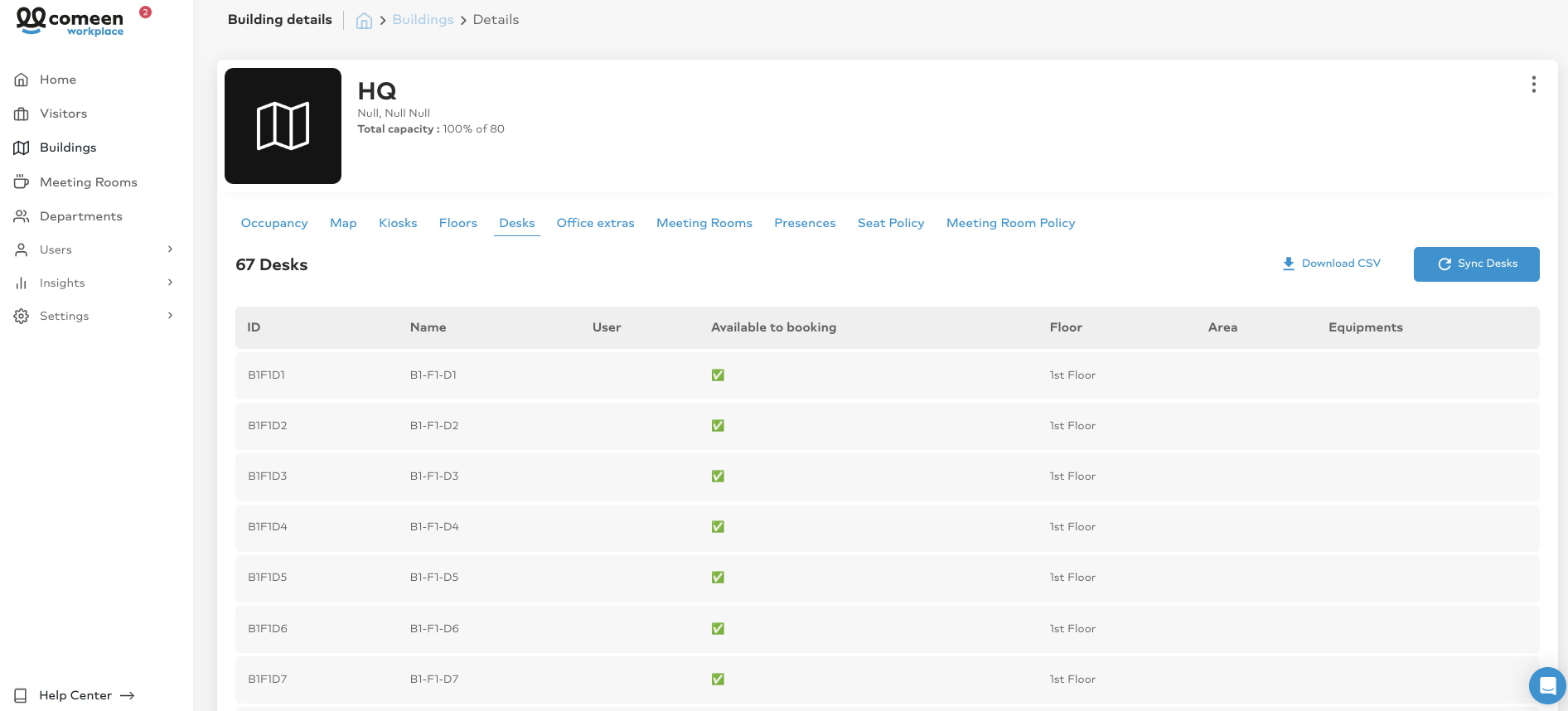Switch to the building's Meeting Rooms tab
Screen dimensions: 1568x711
coord(704,223)
